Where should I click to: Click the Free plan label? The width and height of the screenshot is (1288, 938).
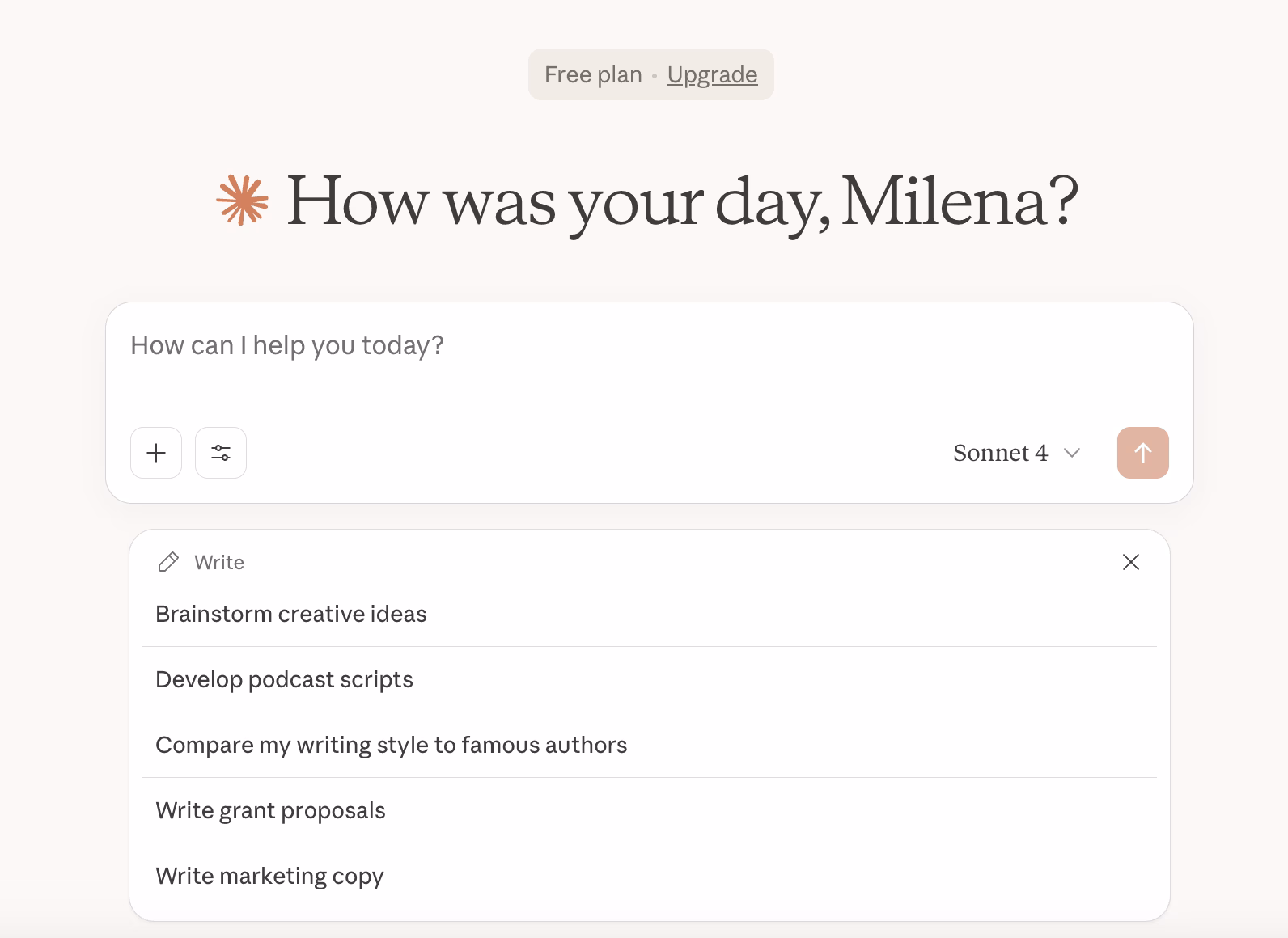click(592, 74)
